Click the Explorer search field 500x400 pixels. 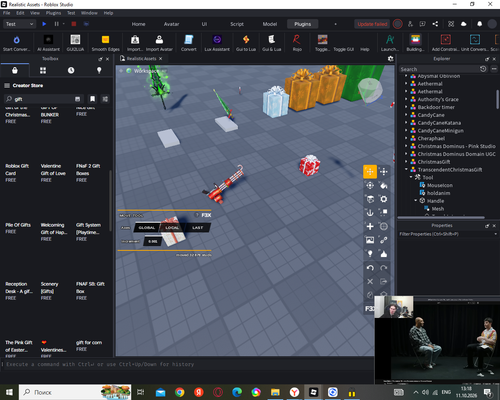point(438,69)
